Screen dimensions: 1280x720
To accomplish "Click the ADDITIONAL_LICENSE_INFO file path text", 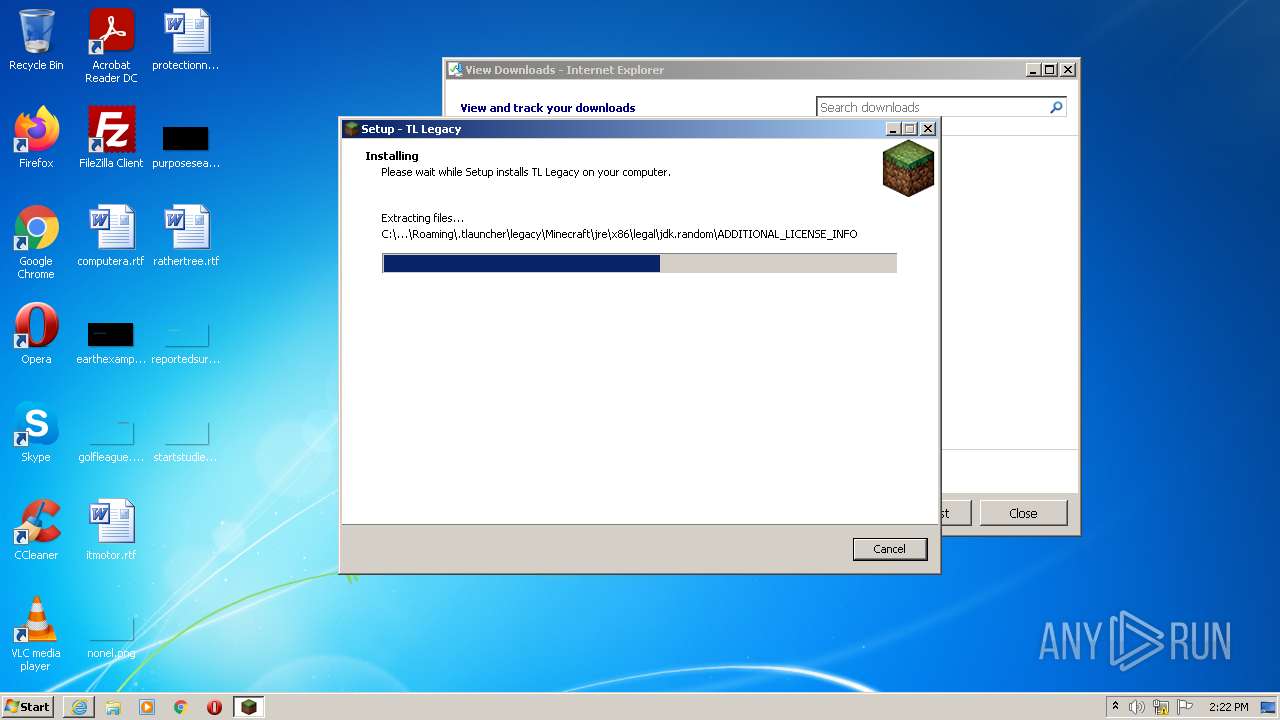I will click(x=619, y=234).
